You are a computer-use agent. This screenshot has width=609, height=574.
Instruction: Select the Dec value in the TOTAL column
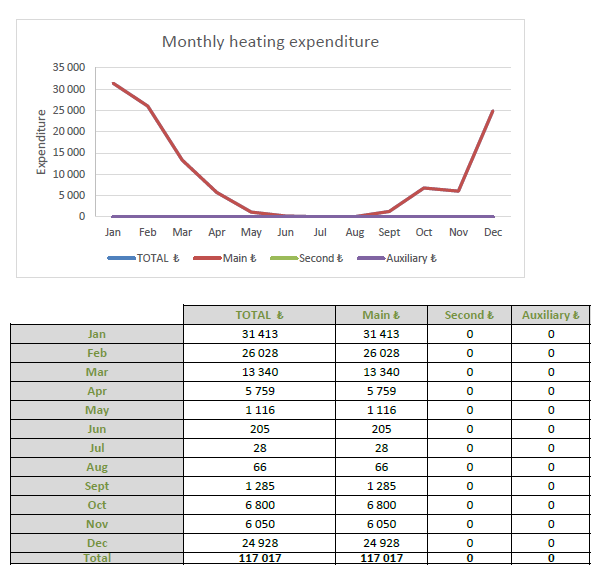(259, 543)
